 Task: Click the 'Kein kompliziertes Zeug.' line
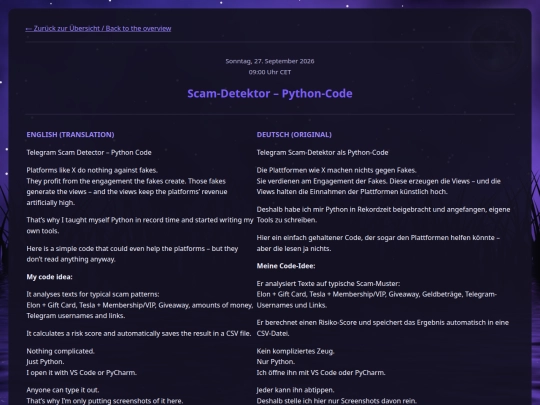(295, 351)
